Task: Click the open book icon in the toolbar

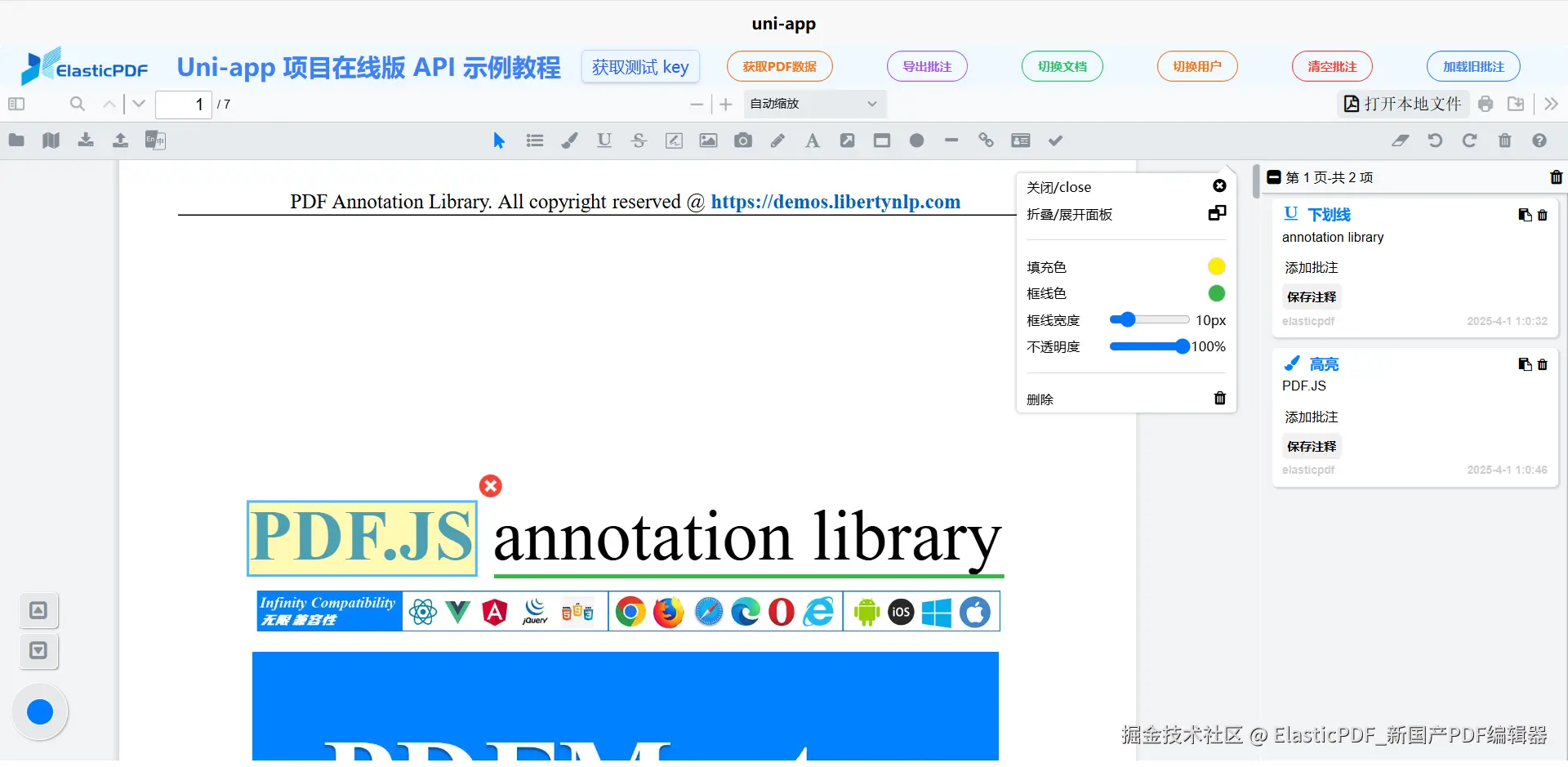Action: (x=51, y=140)
